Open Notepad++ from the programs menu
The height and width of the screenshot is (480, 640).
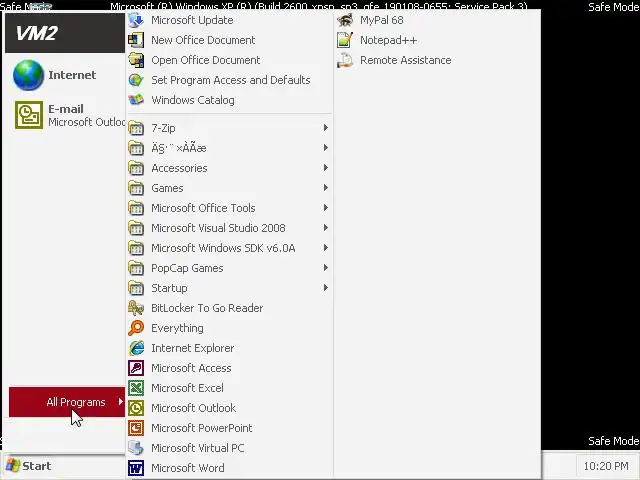(438, 40)
